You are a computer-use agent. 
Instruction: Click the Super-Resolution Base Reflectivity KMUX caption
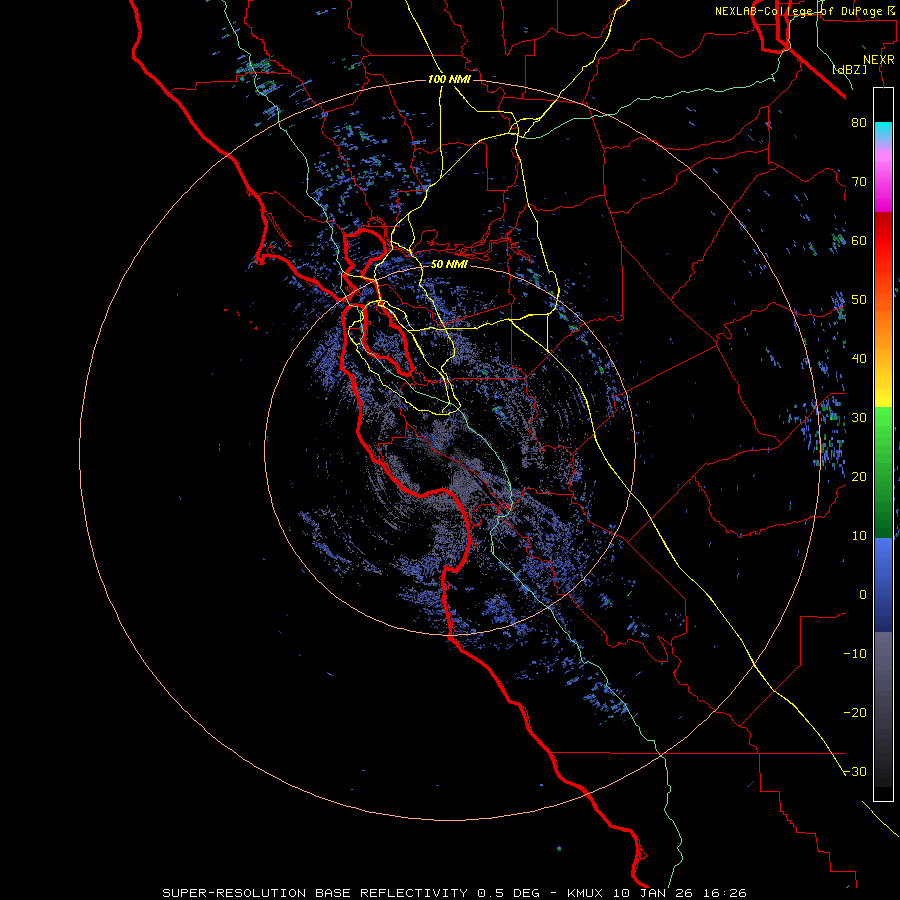click(x=455, y=893)
